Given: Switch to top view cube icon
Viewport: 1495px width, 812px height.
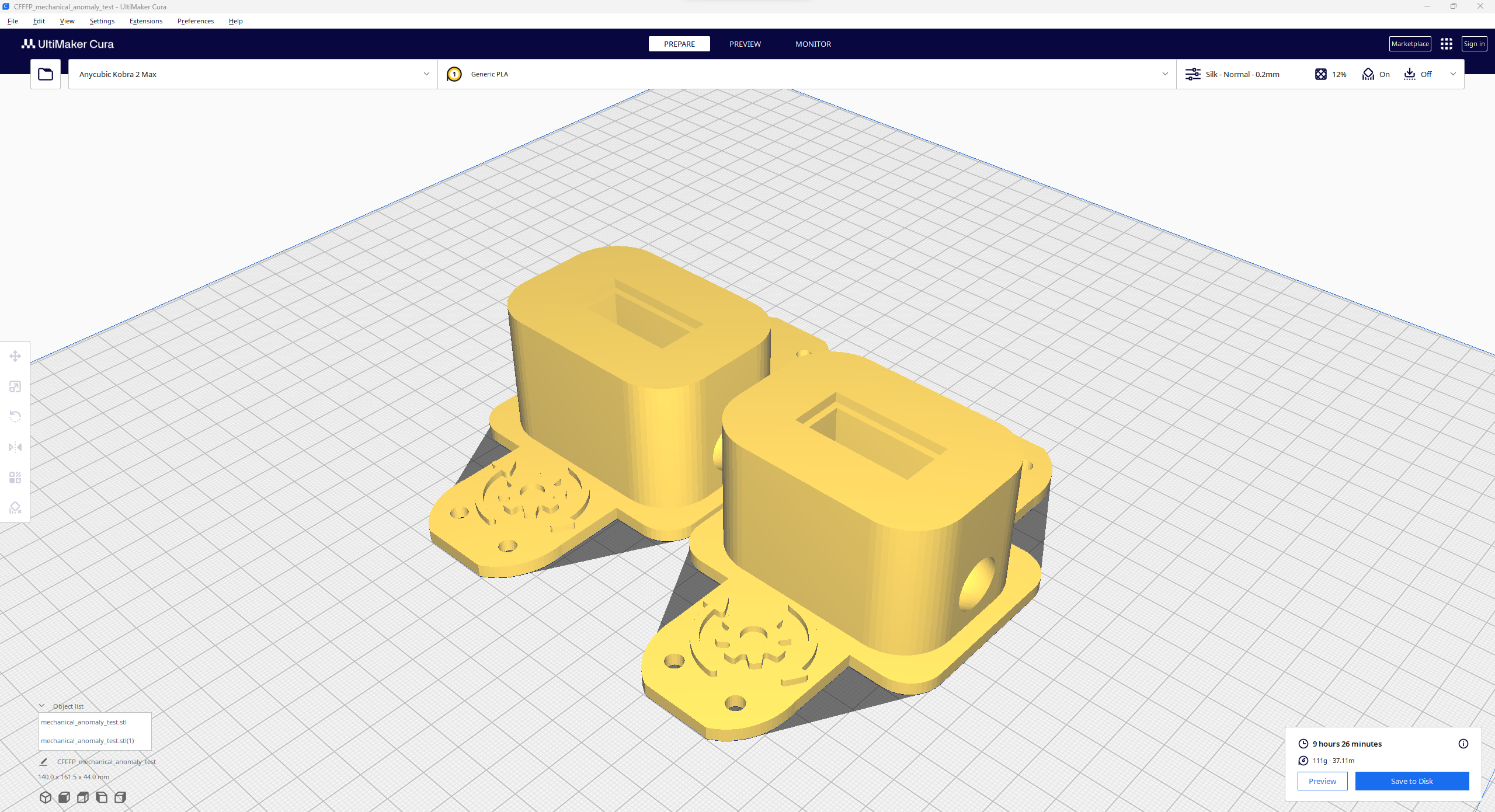Looking at the screenshot, I should [x=83, y=797].
